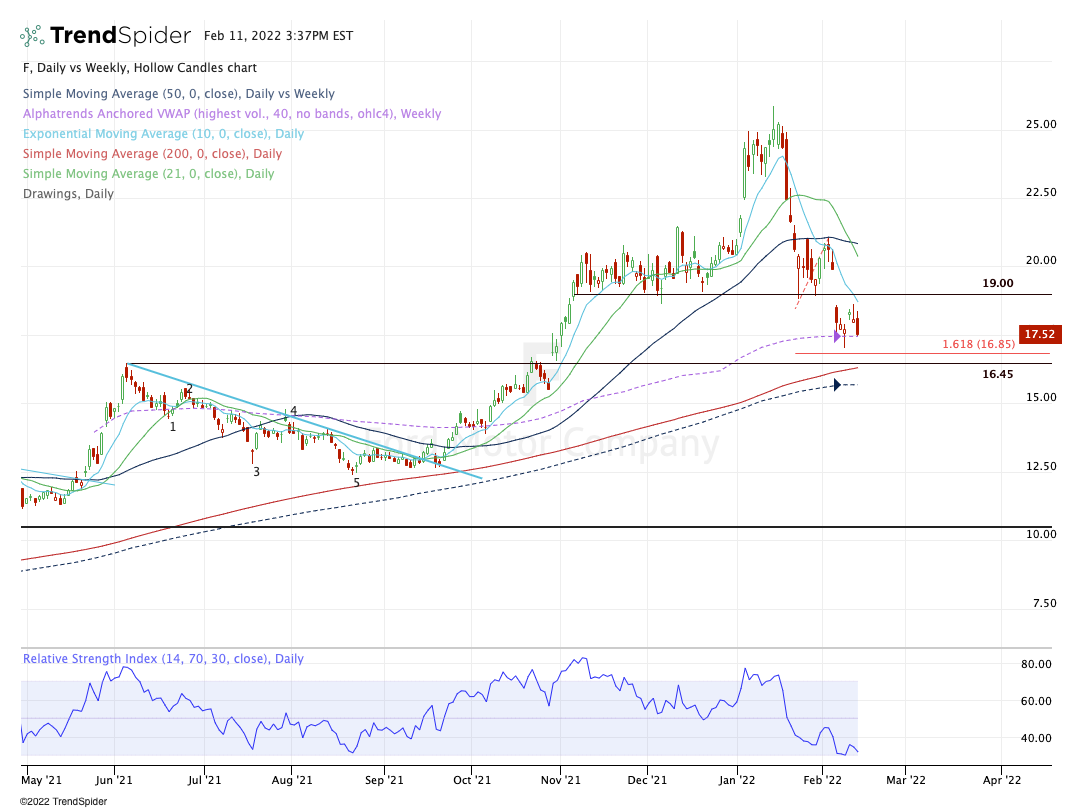The width and height of the screenshot is (1082, 811).
Task: Click Elliott wave label 3 on chart
Action: [256, 471]
